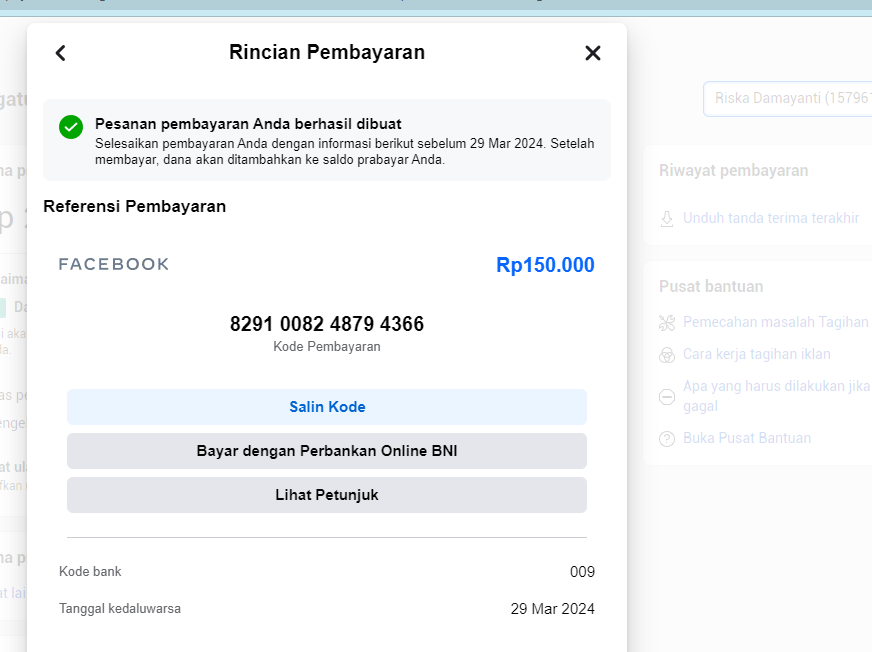Screen dimensions: 872x652
Task: Open Apa yang harus dilakukan jika gagal link
Action: point(776,396)
